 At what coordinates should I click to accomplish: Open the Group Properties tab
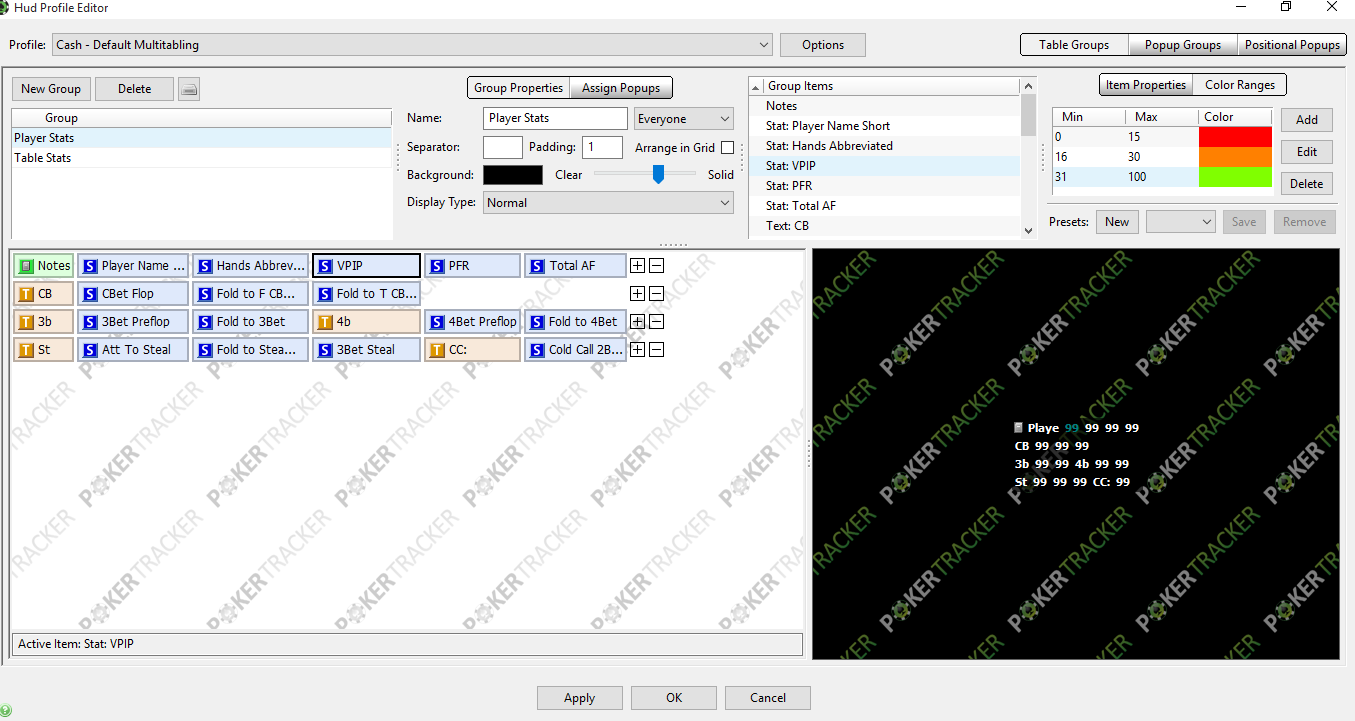point(518,88)
